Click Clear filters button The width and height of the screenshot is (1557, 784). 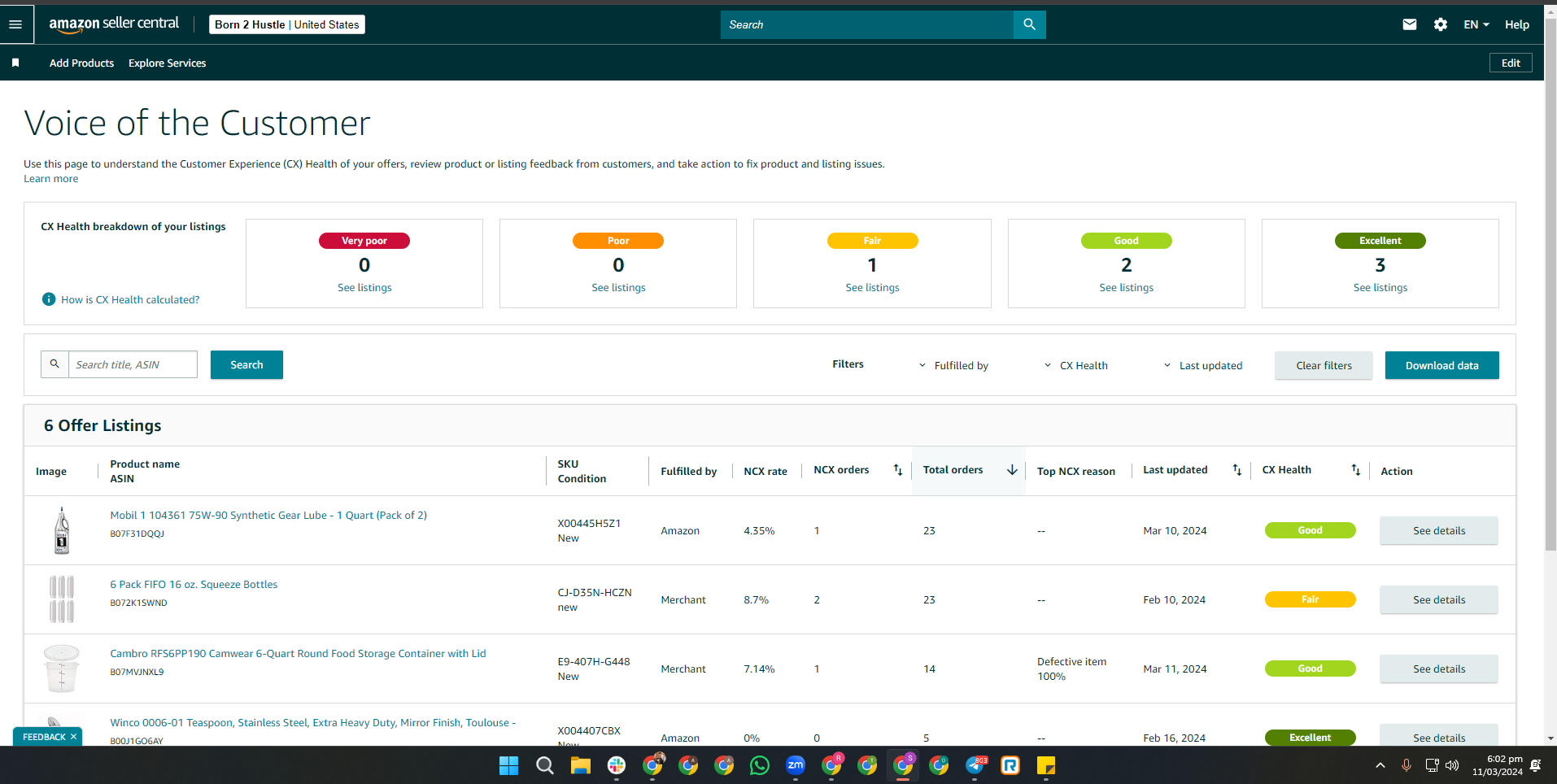(x=1324, y=365)
